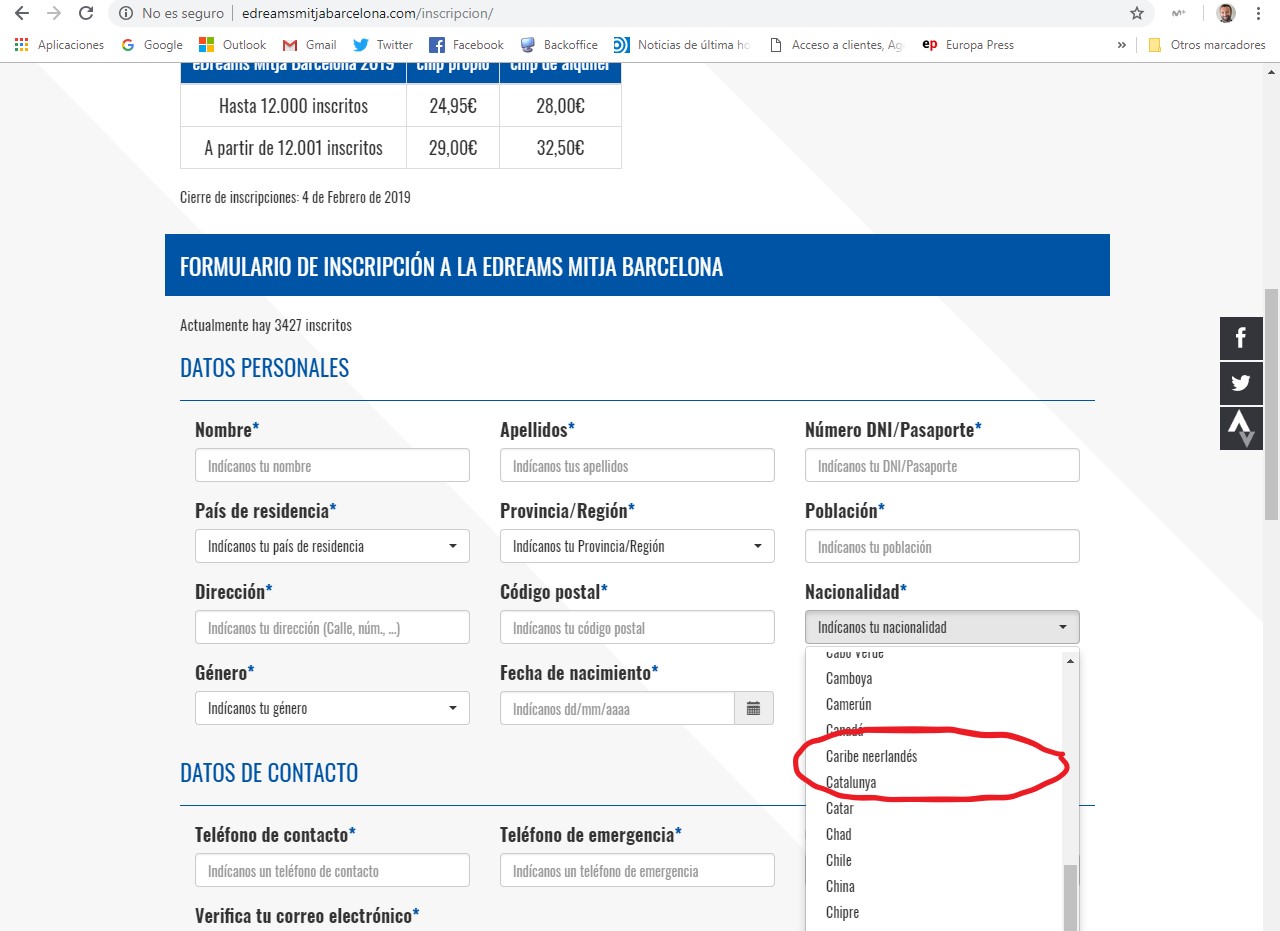Click nationality list scrollbar up arrow
Screen dimensions: 1280x931
(1070, 661)
